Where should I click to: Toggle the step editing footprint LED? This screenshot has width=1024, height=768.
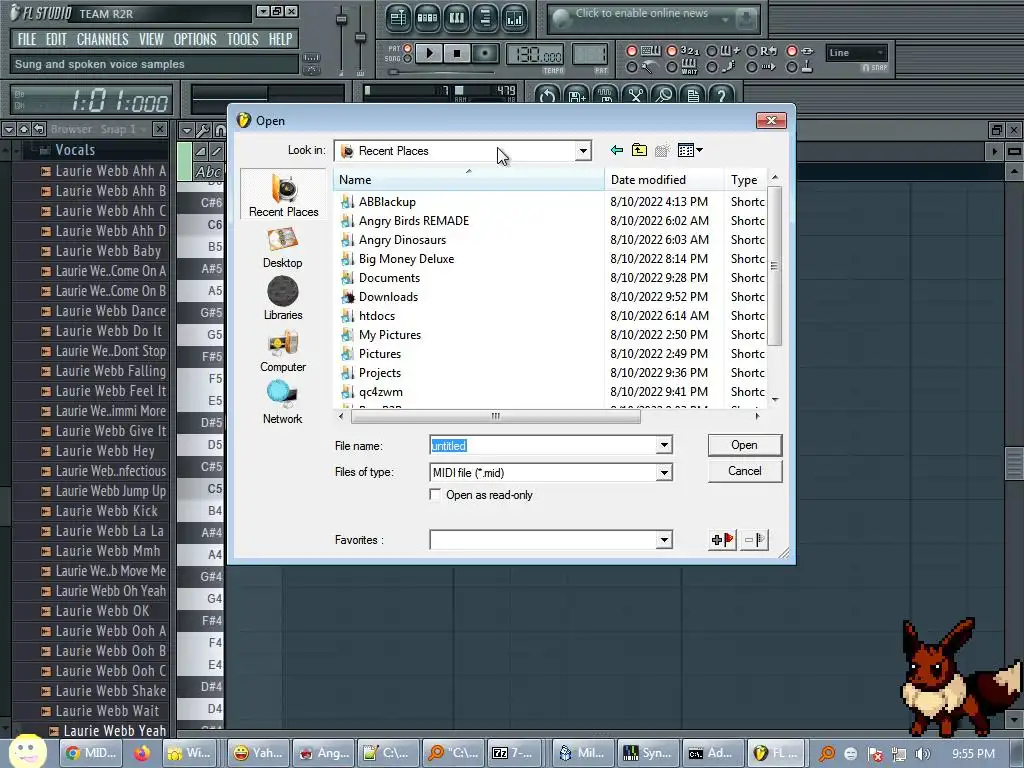pos(712,67)
